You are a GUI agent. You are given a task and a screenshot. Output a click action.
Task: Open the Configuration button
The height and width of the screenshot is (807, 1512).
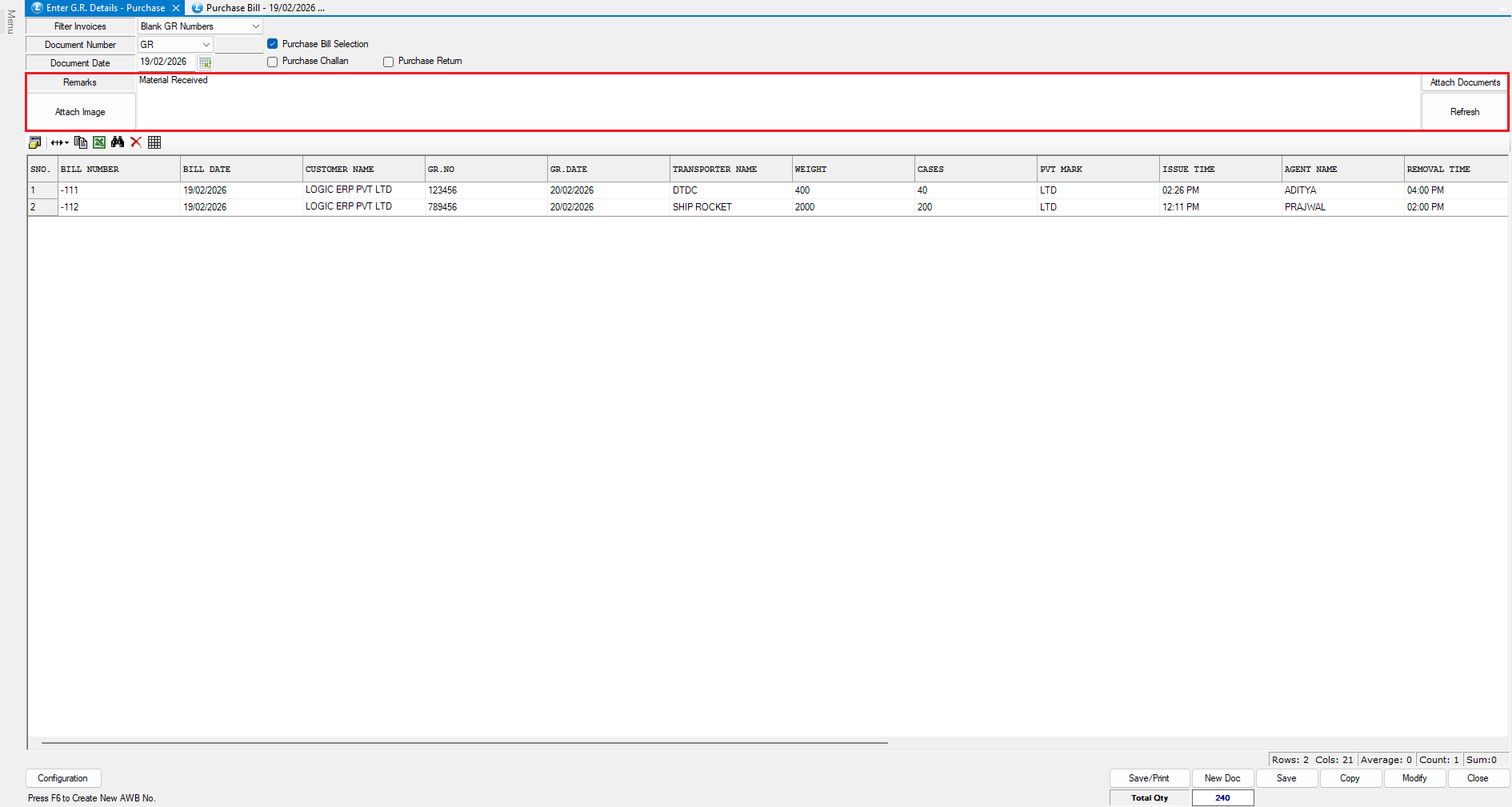pyautogui.click(x=63, y=778)
